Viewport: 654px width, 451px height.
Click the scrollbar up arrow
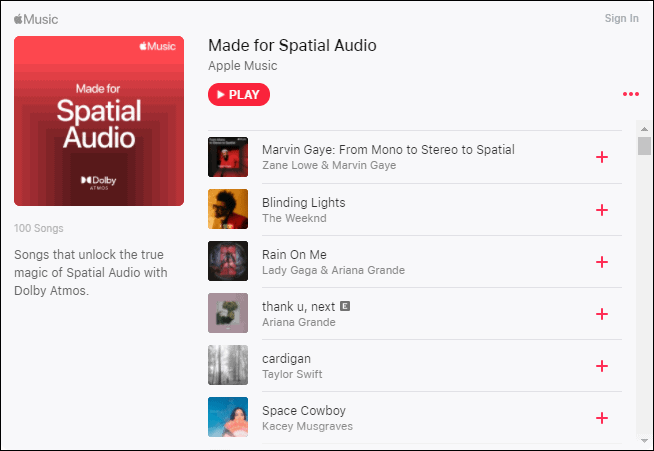pyautogui.click(x=644, y=129)
